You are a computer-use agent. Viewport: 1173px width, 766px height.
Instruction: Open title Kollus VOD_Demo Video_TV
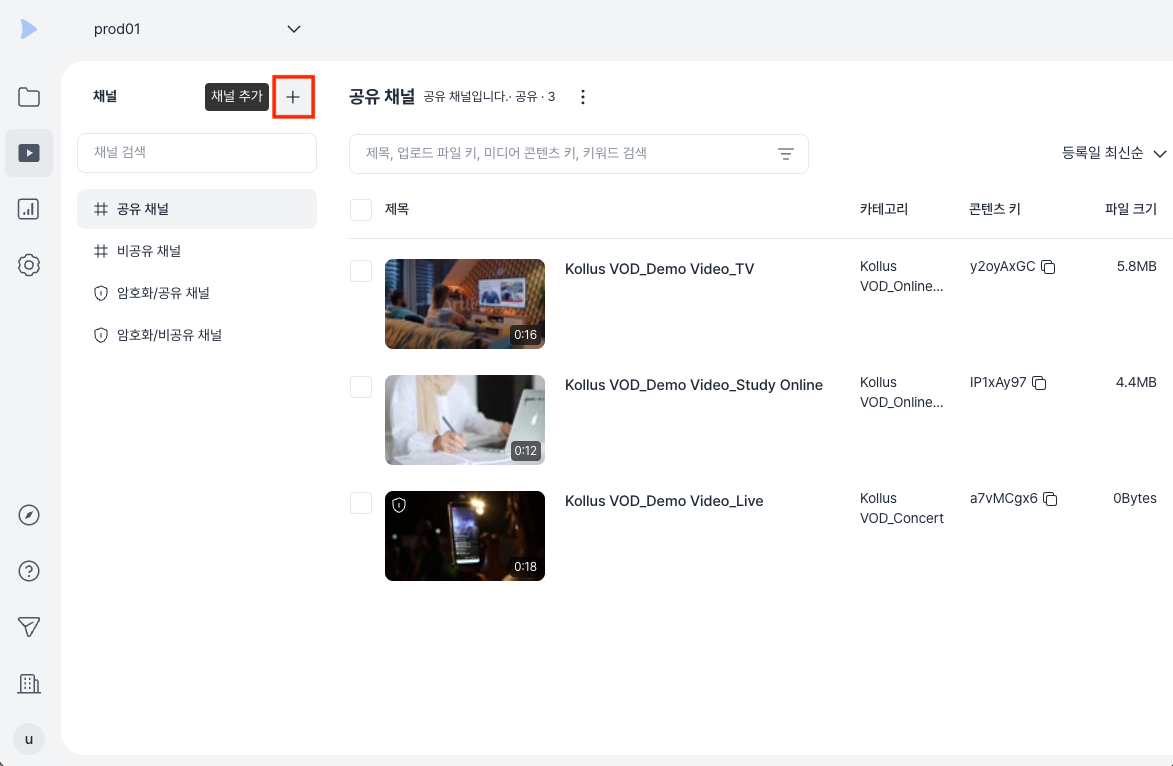pos(659,269)
